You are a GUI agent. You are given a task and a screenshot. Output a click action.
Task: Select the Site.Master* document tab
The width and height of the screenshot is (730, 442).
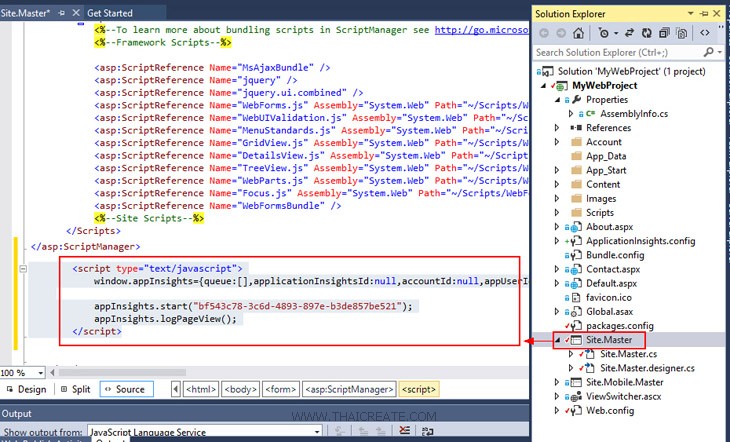[x=26, y=13]
